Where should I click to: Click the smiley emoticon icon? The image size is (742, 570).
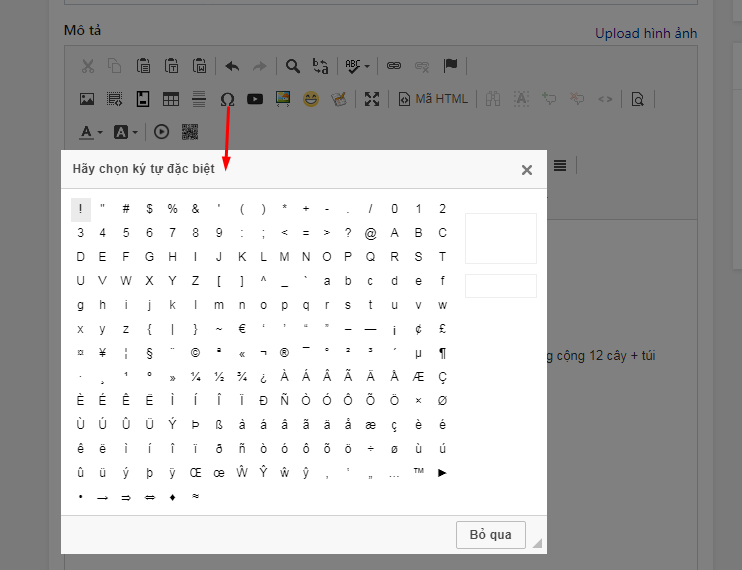(311, 99)
